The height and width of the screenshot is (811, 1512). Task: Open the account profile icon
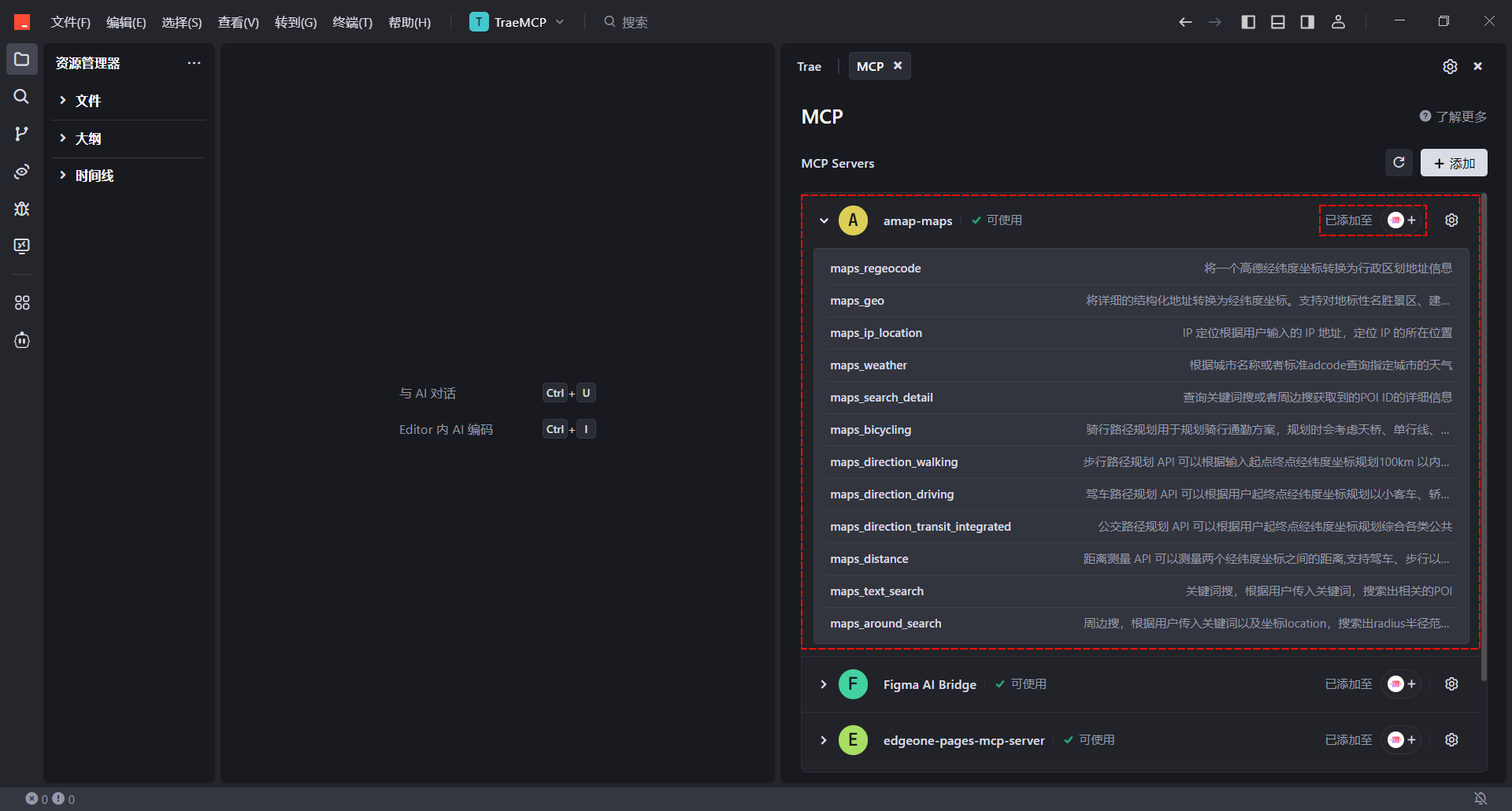pyautogui.click(x=1338, y=22)
